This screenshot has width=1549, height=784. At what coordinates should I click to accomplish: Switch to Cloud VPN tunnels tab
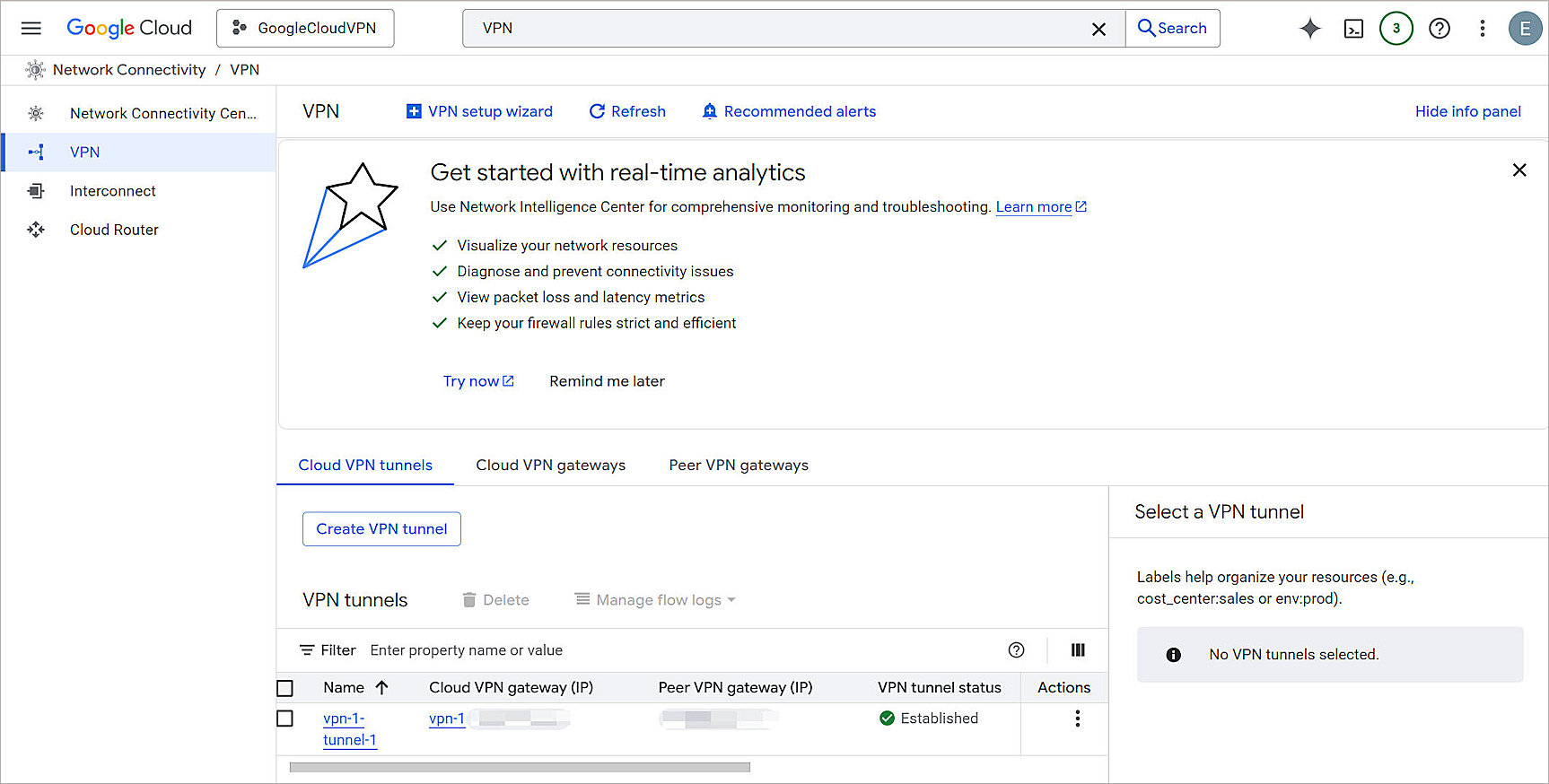(365, 465)
